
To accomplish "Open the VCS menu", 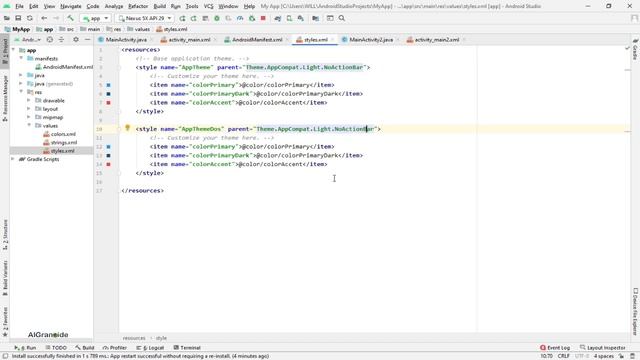I will click(208, 6).
